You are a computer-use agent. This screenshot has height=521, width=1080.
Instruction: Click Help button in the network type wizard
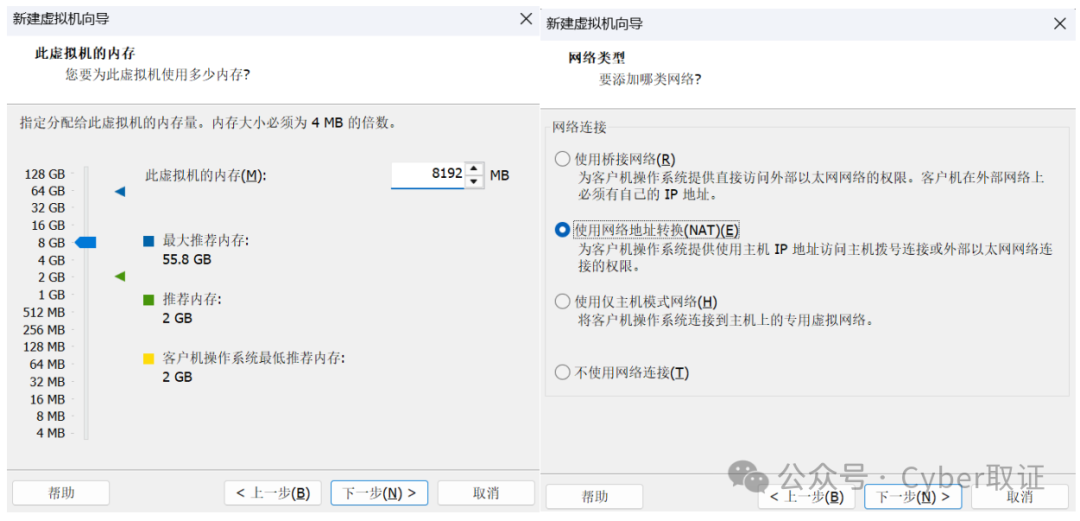594,496
